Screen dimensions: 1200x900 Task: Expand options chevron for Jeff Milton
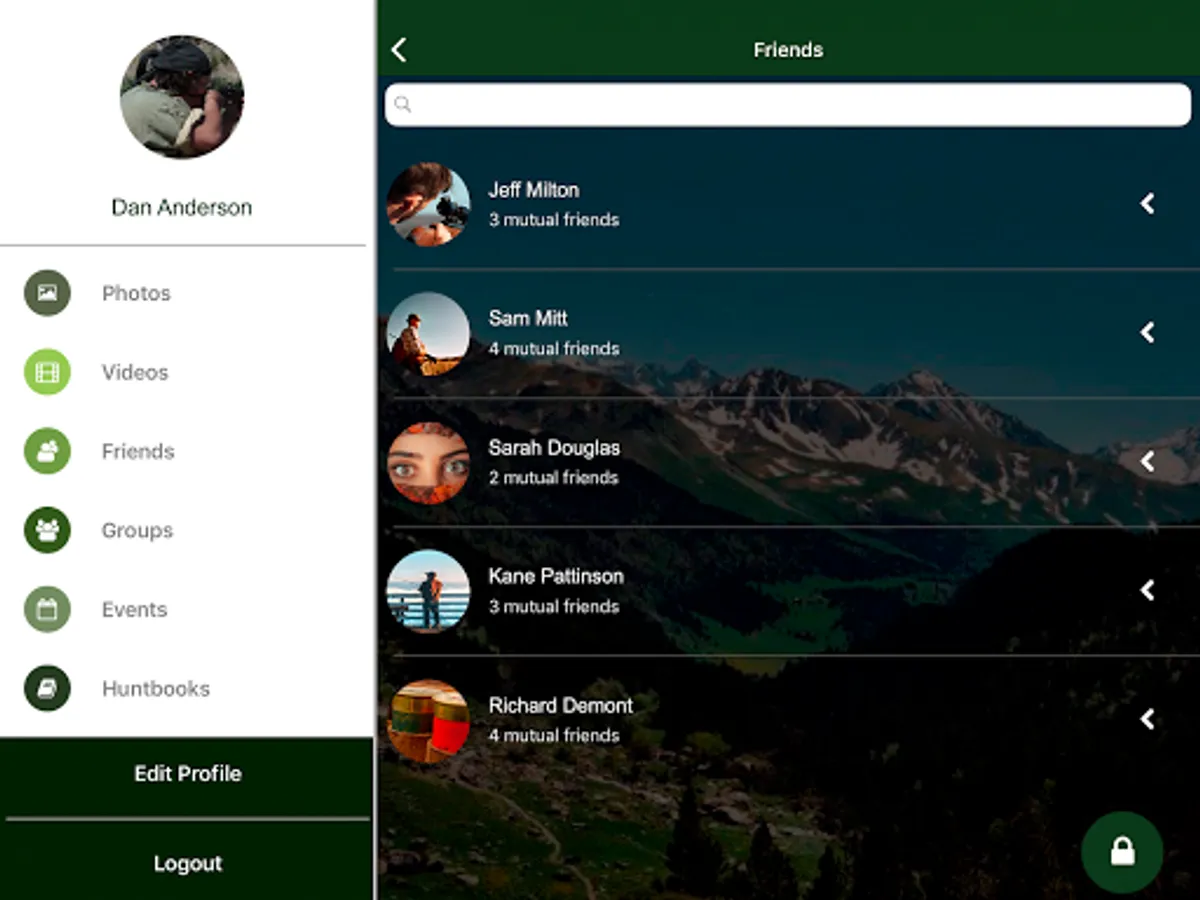click(1148, 204)
